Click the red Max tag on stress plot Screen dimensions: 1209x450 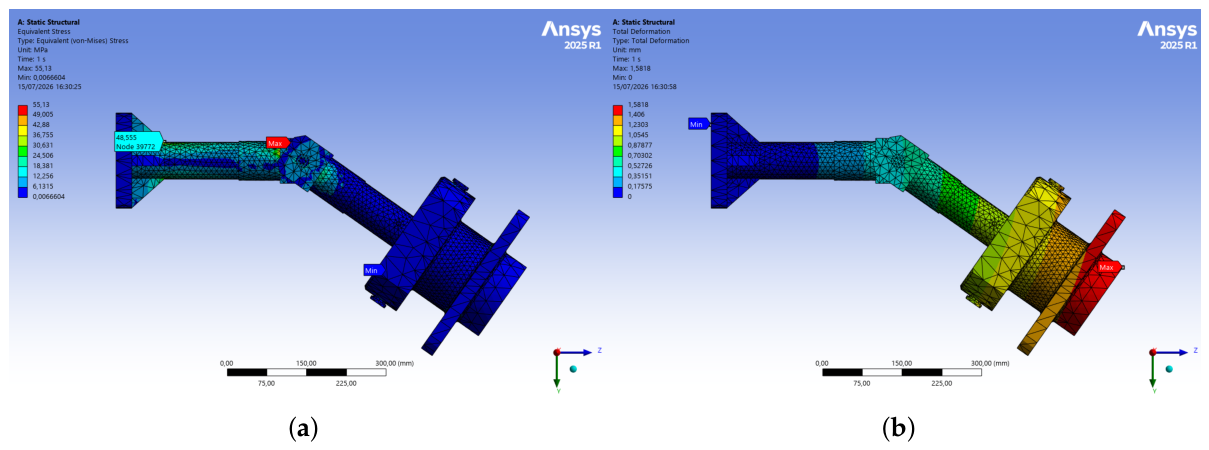click(x=277, y=143)
